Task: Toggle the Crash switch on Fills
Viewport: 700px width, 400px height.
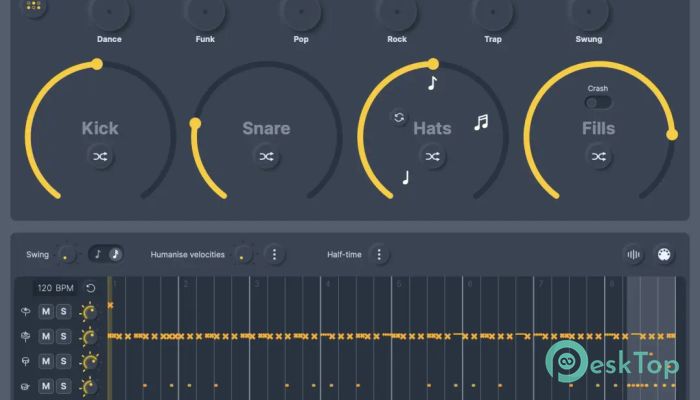Action: coord(598,102)
